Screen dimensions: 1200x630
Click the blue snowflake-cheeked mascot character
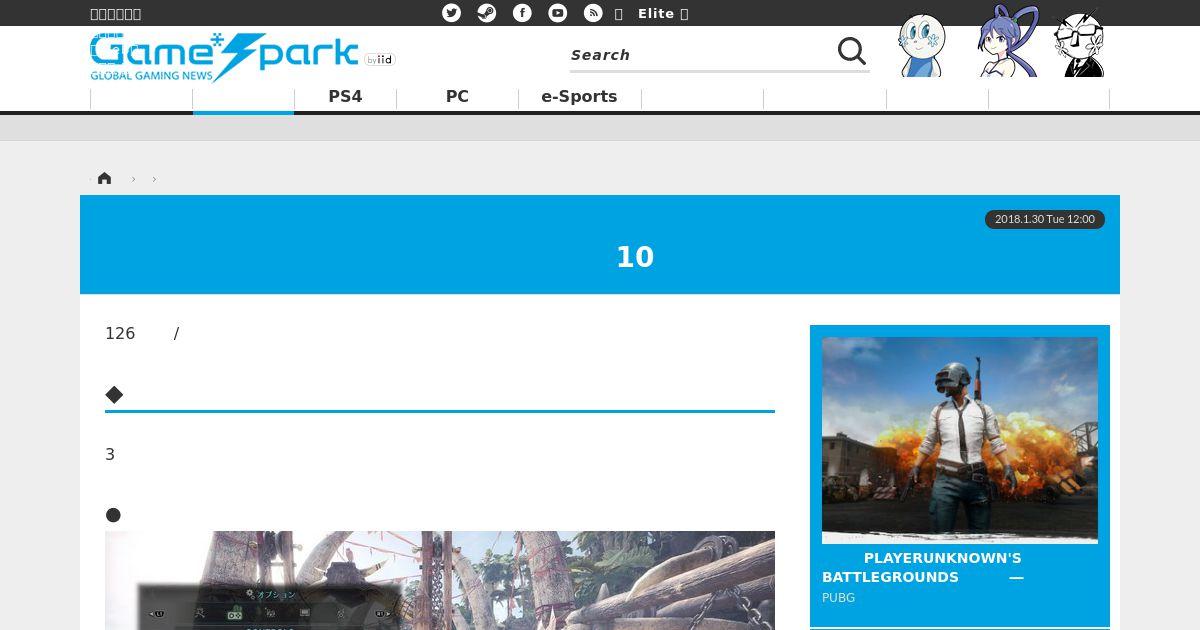coord(921,46)
